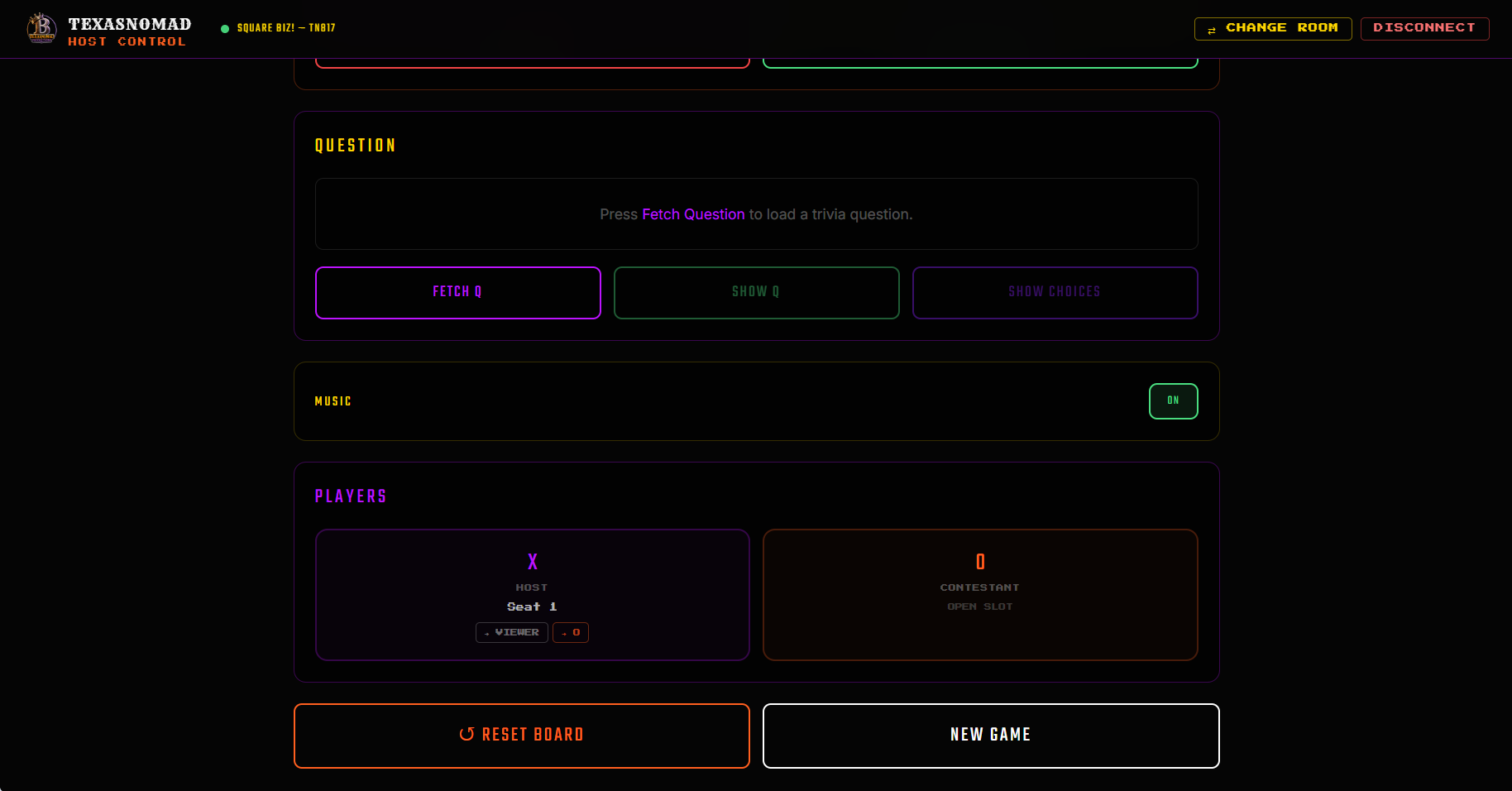Click the 'OPEN SLOT' text
Image resolution: width=1512 pixels, height=791 pixels.
(x=980, y=606)
